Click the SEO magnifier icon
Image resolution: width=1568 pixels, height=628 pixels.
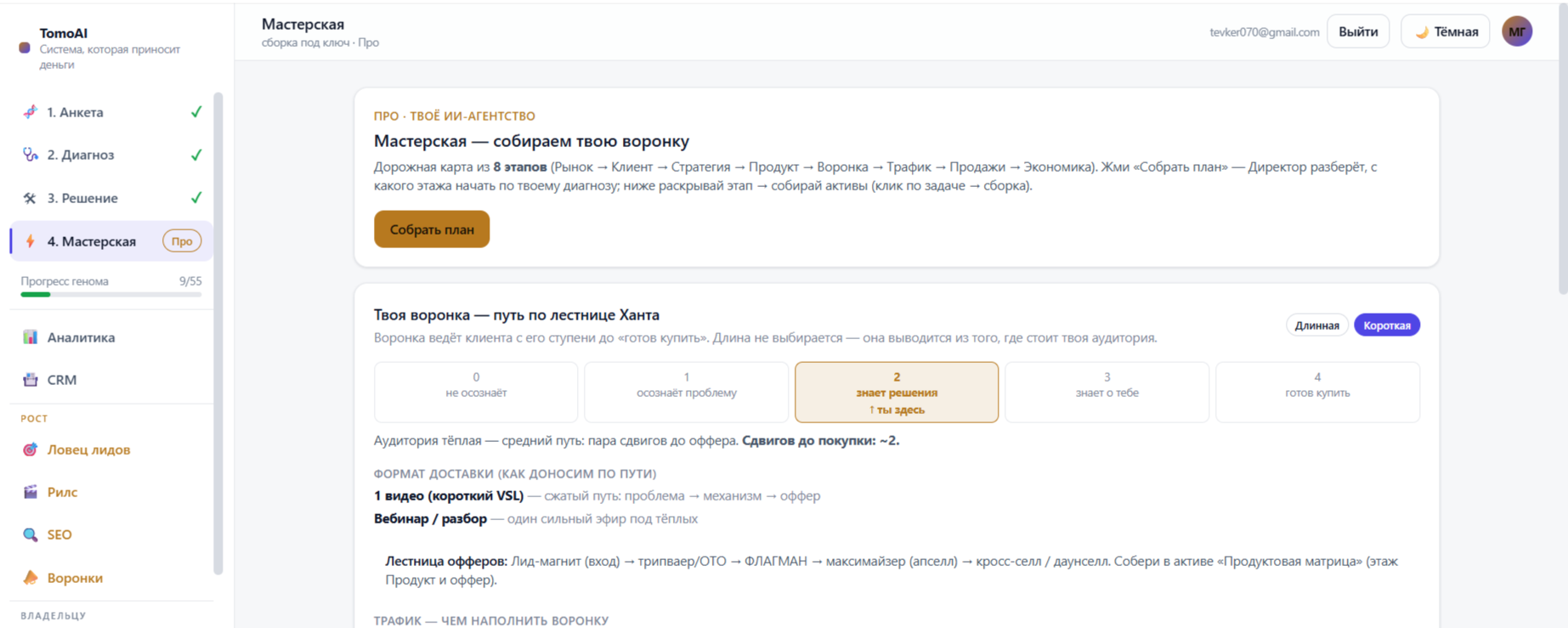(30, 535)
